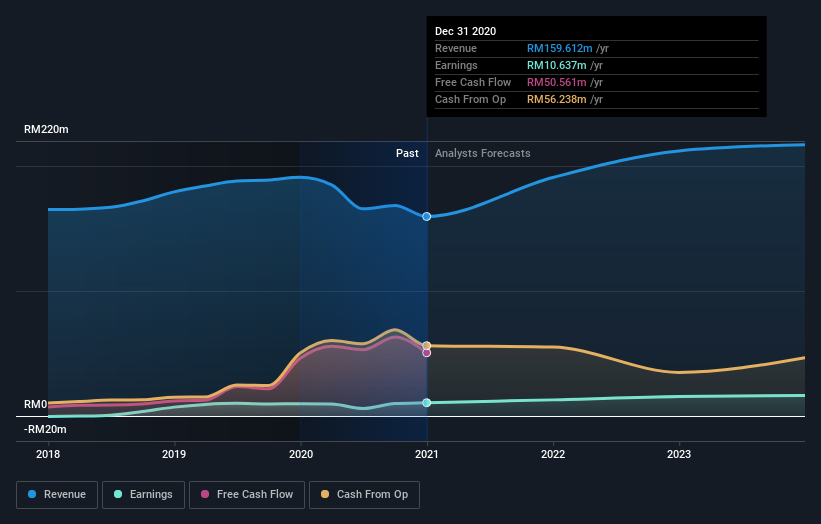Click the Free Cash Flow pink data point

[427, 353]
